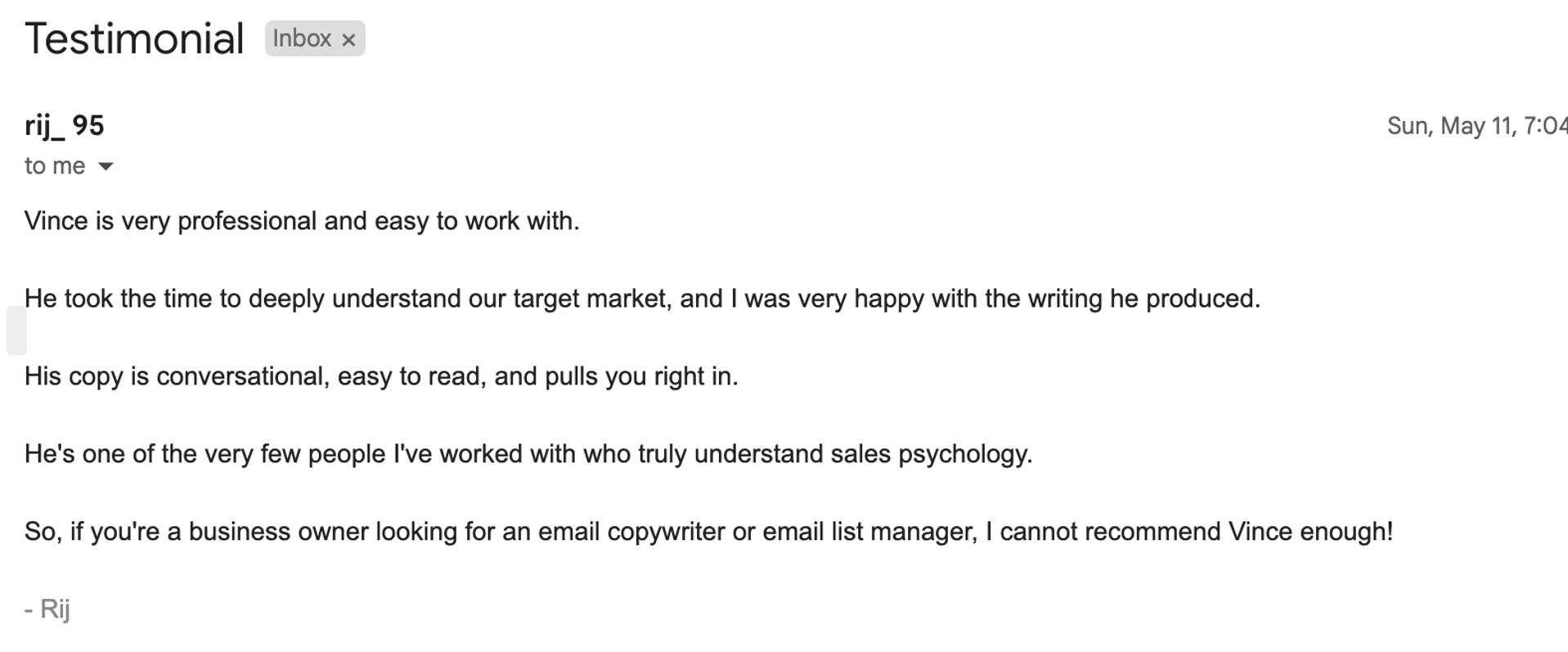Image resolution: width=1568 pixels, height=652 pixels.
Task: Click the 'His copy is conversational' line
Action: point(381,376)
